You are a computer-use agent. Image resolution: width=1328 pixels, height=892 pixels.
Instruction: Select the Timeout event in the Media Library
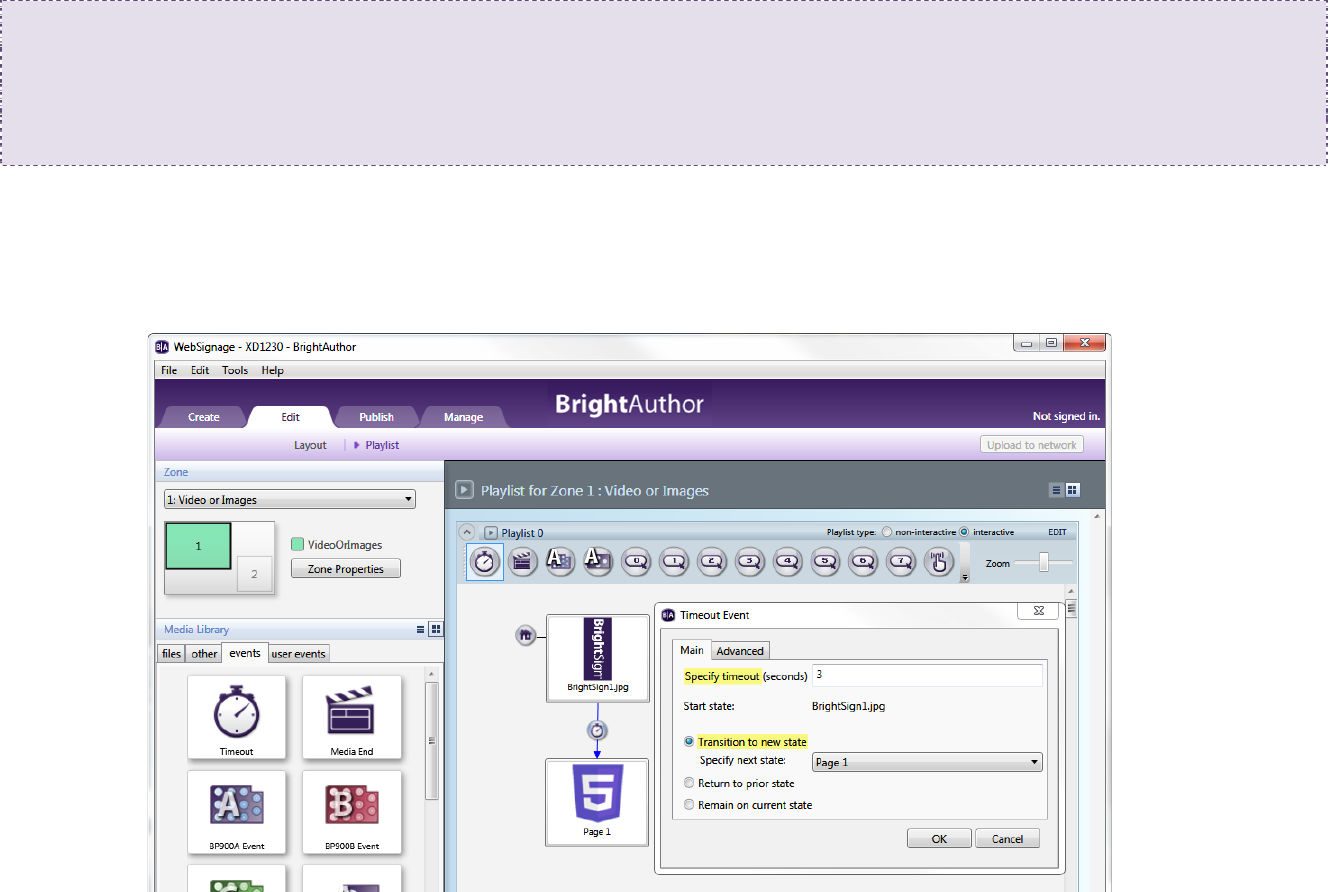tap(237, 718)
